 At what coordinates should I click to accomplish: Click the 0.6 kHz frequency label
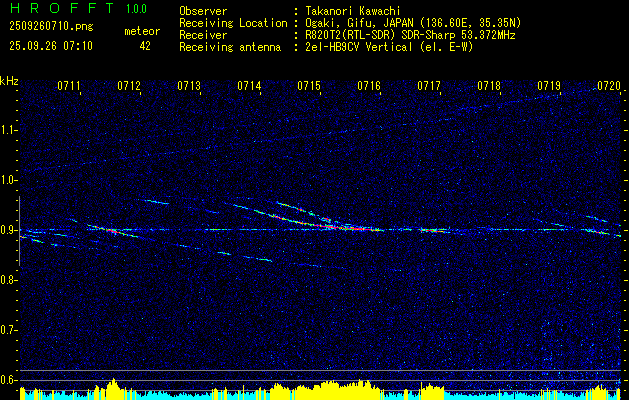click(x=8, y=380)
